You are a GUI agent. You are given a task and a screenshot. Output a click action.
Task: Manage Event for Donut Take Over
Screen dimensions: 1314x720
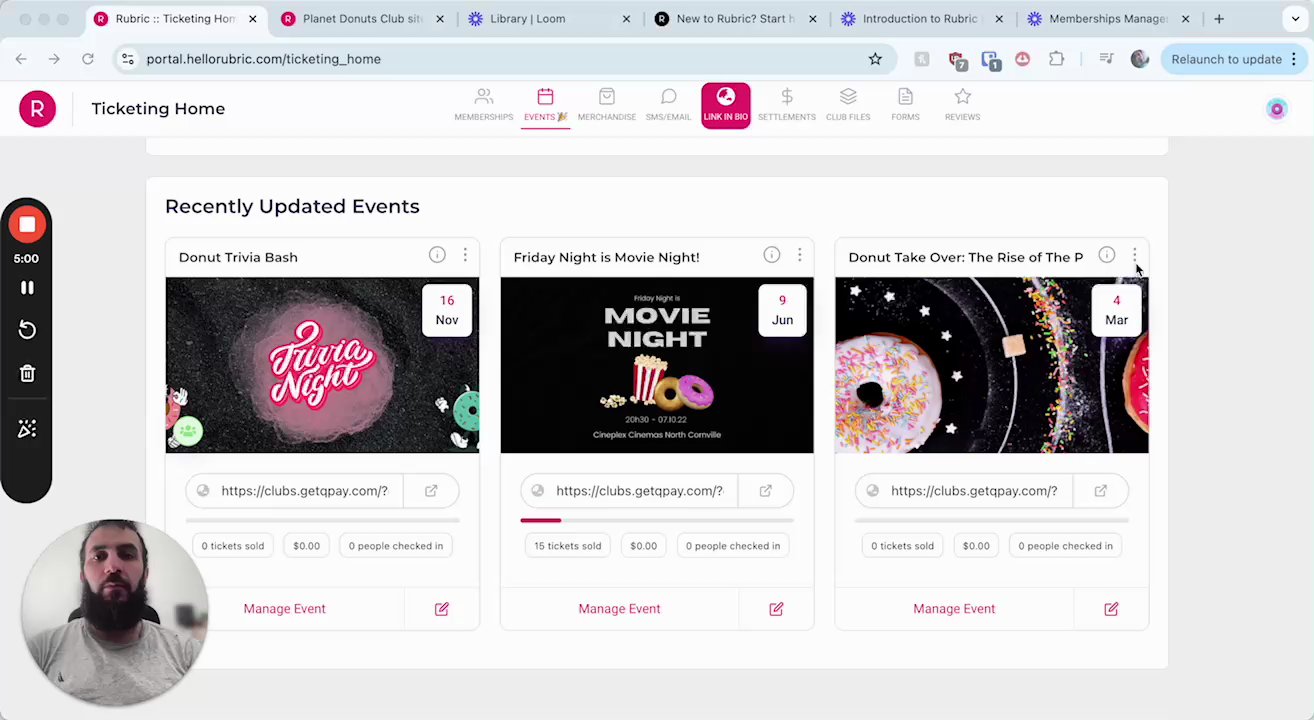click(955, 609)
